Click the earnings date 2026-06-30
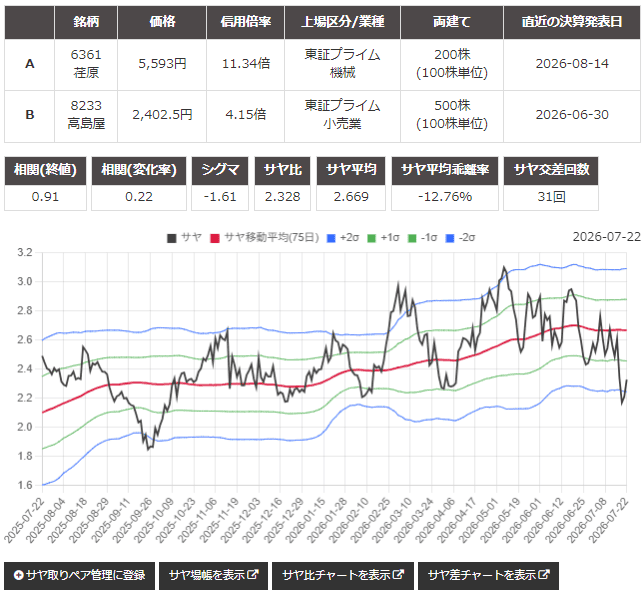The width and height of the screenshot is (643, 595). coord(572,115)
